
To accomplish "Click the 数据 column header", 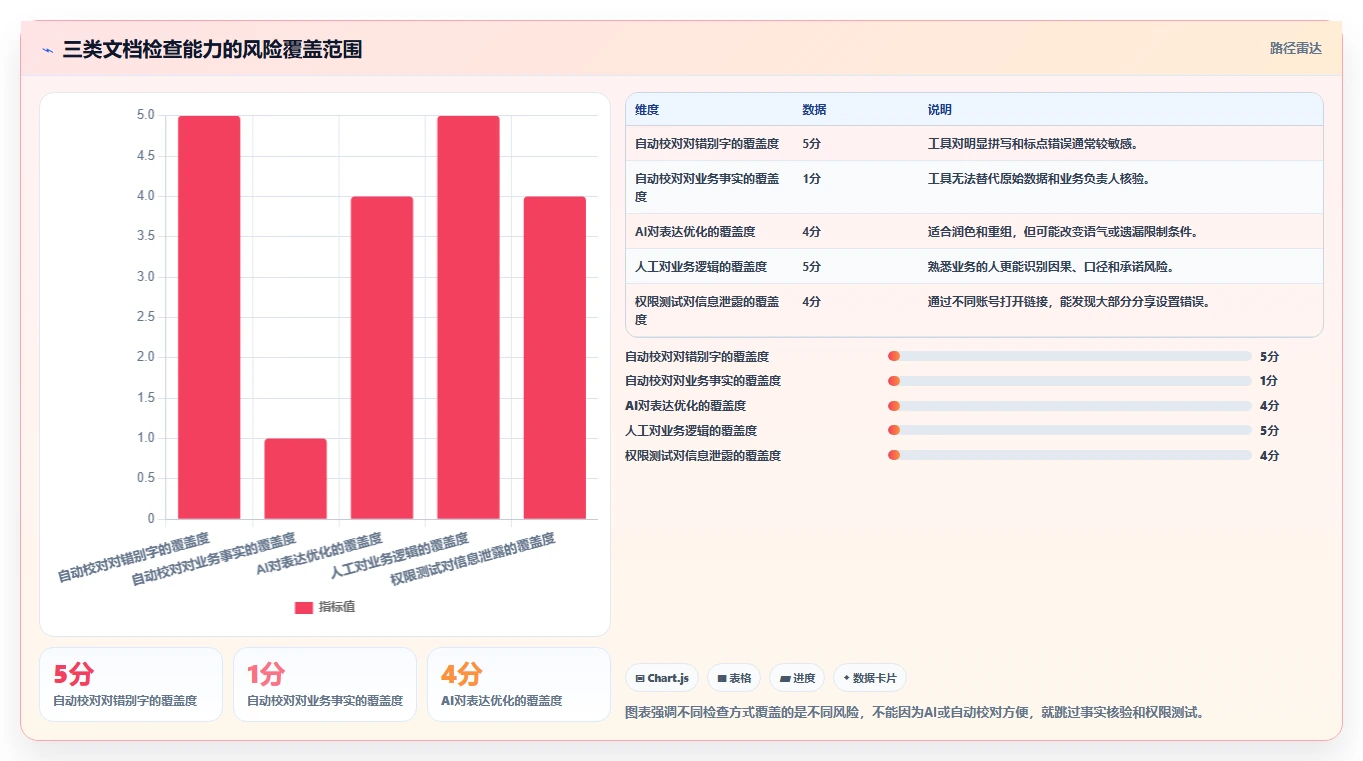I will click(x=814, y=110).
